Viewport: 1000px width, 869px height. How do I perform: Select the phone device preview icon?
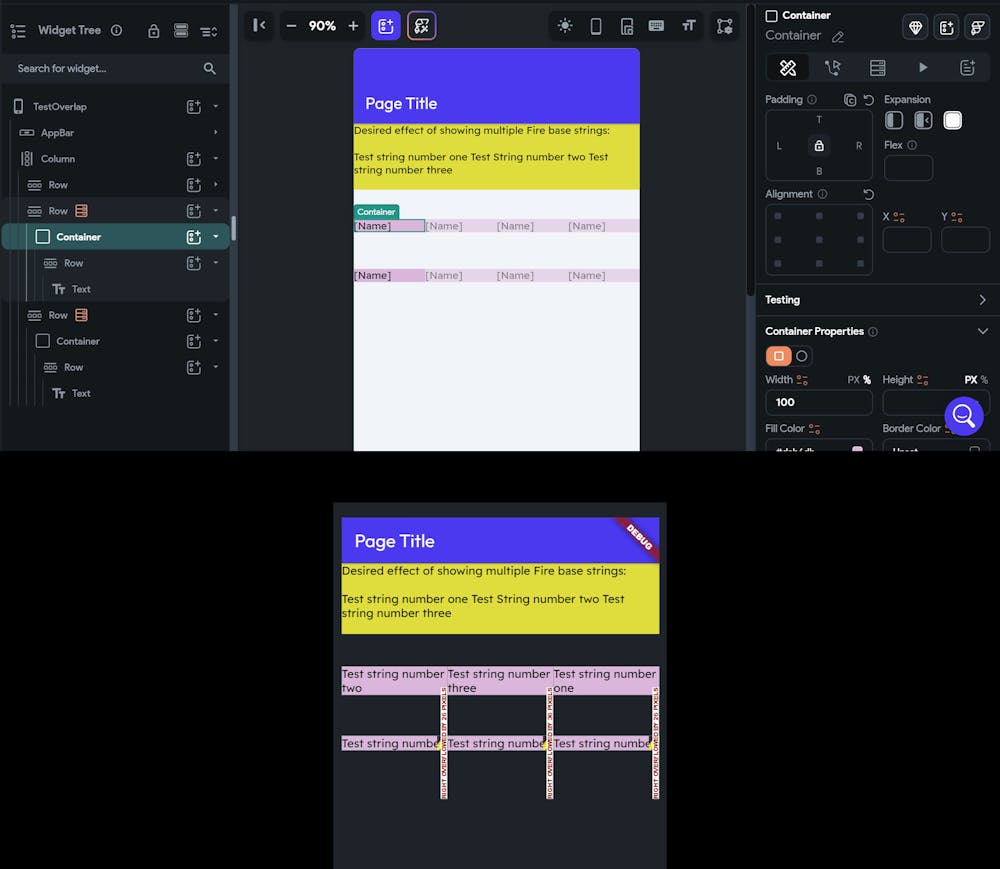click(596, 26)
